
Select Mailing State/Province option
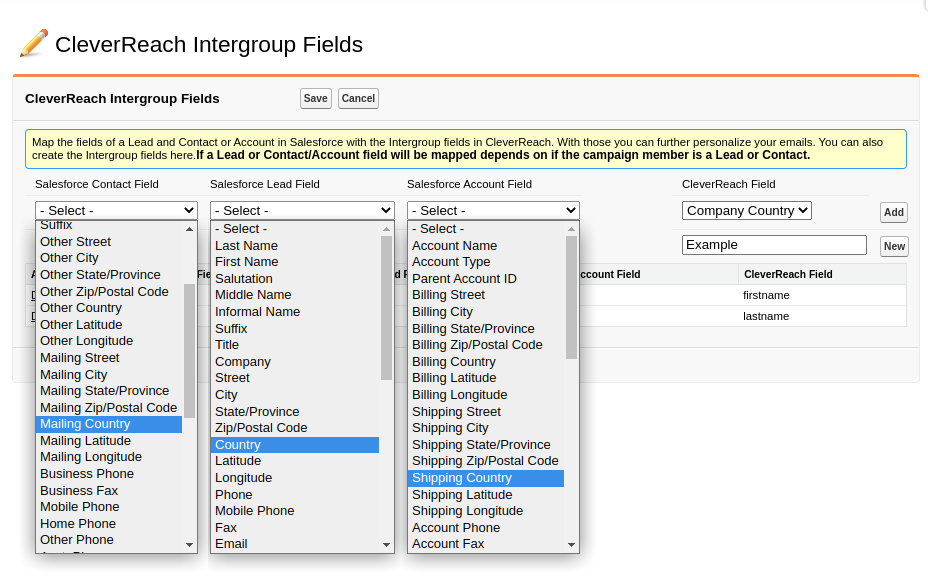pyautogui.click(x=109, y=391)
